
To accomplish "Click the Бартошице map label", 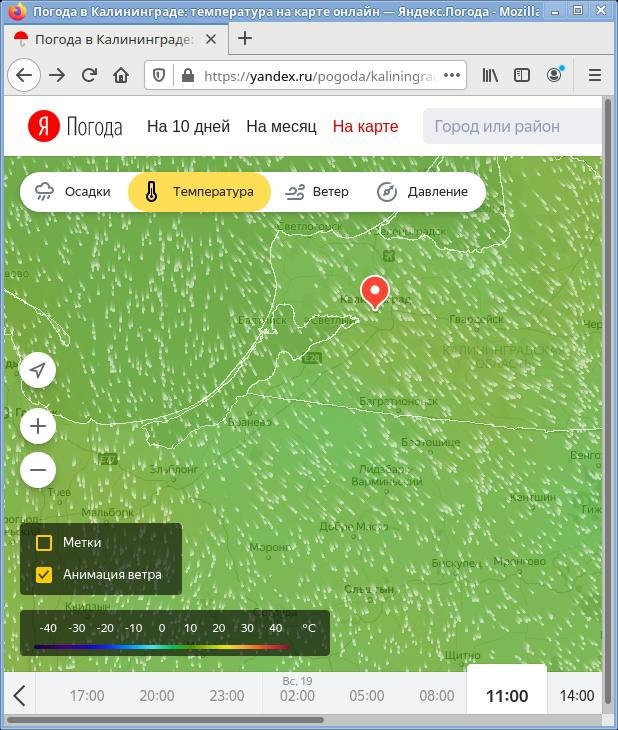I will click(x=430, y=442).
